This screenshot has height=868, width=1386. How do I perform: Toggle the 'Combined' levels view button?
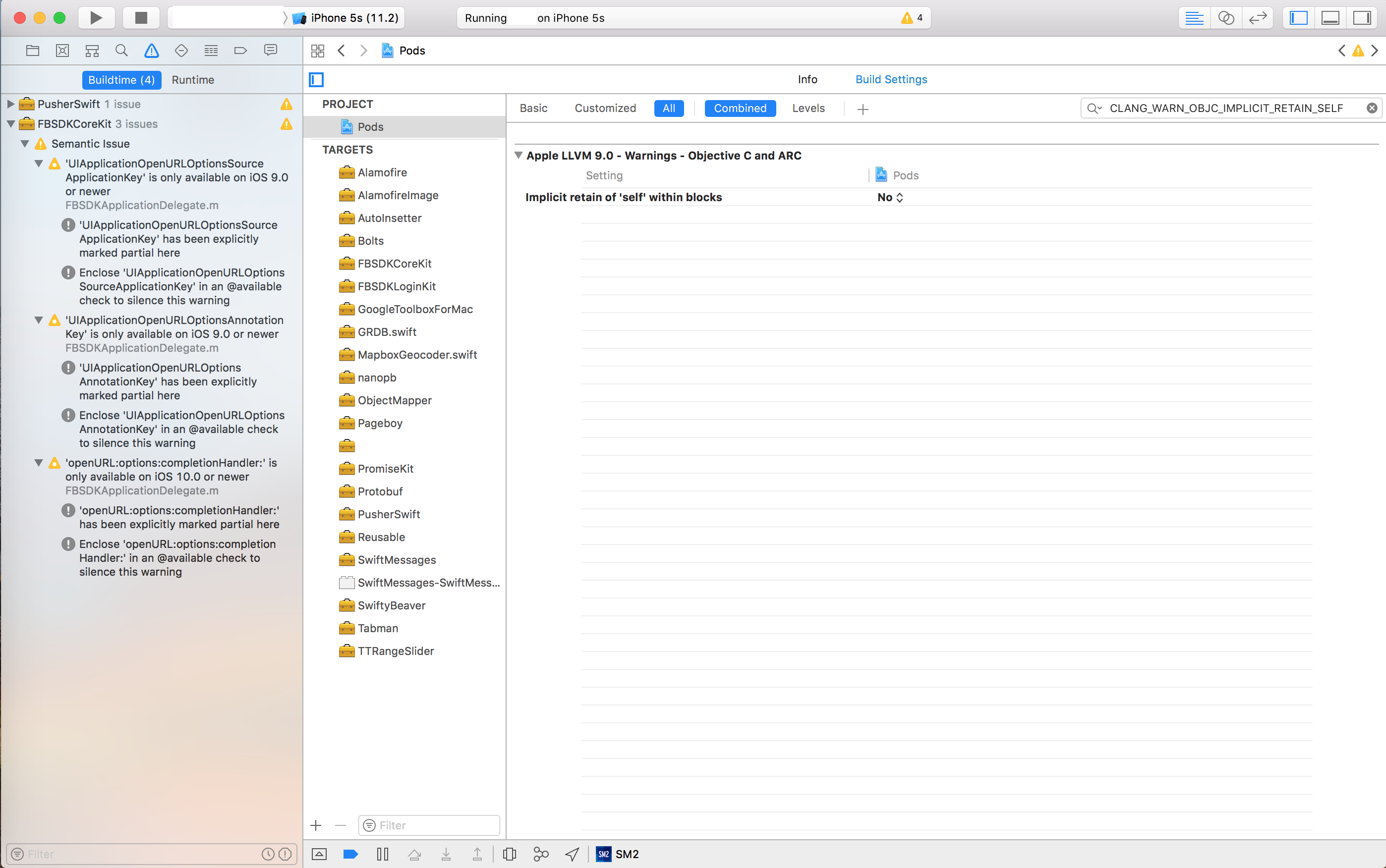pos(741,108)
